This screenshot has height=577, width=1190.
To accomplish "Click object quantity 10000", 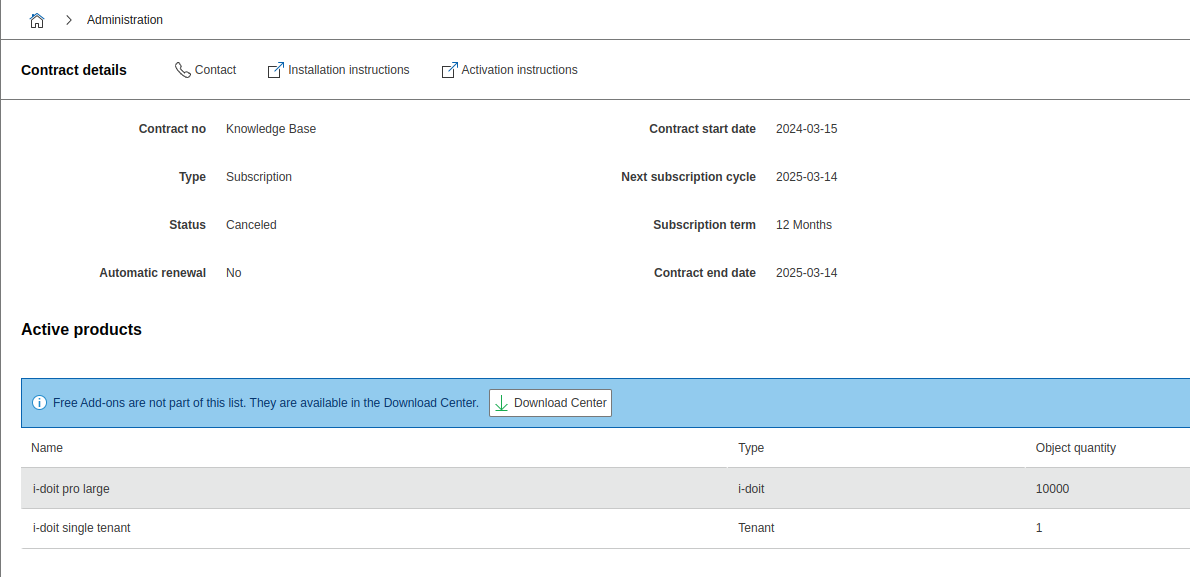I will click(x=1052, y=489).
